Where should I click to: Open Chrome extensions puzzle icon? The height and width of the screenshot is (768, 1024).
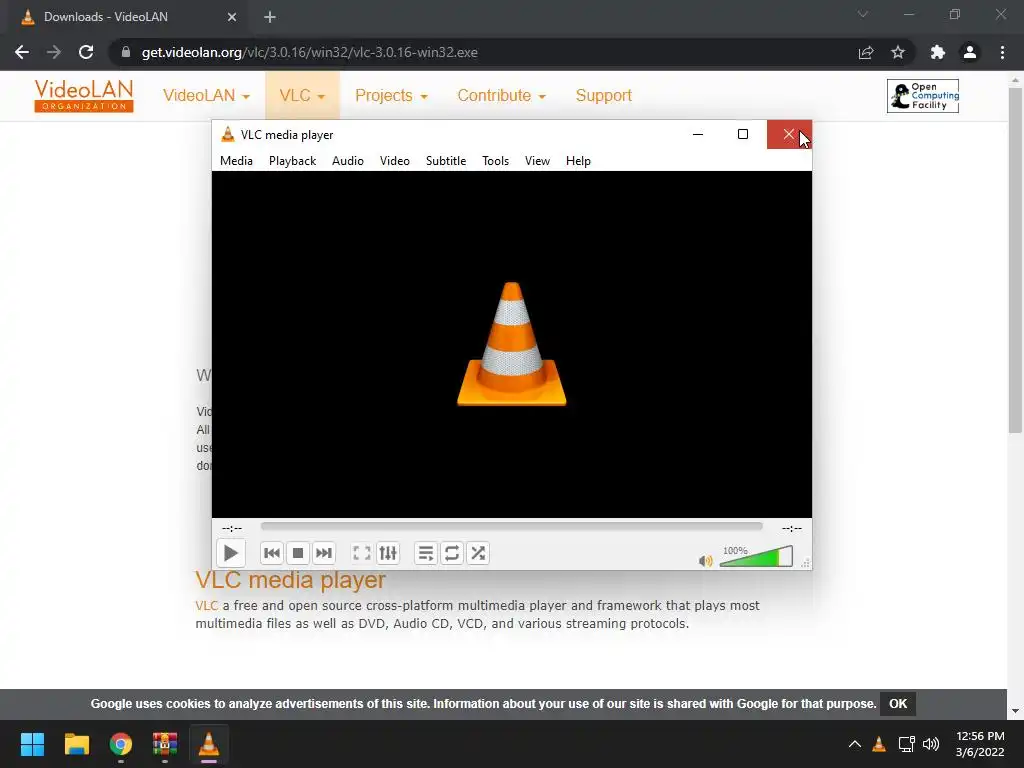(x=938, y=52)
